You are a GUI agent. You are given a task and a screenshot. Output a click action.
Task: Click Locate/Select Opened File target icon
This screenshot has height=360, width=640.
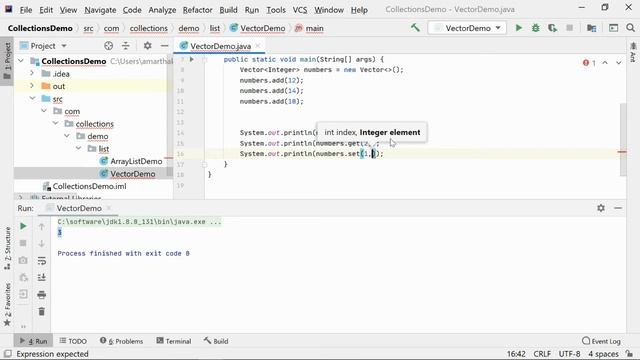coord(108,46)
